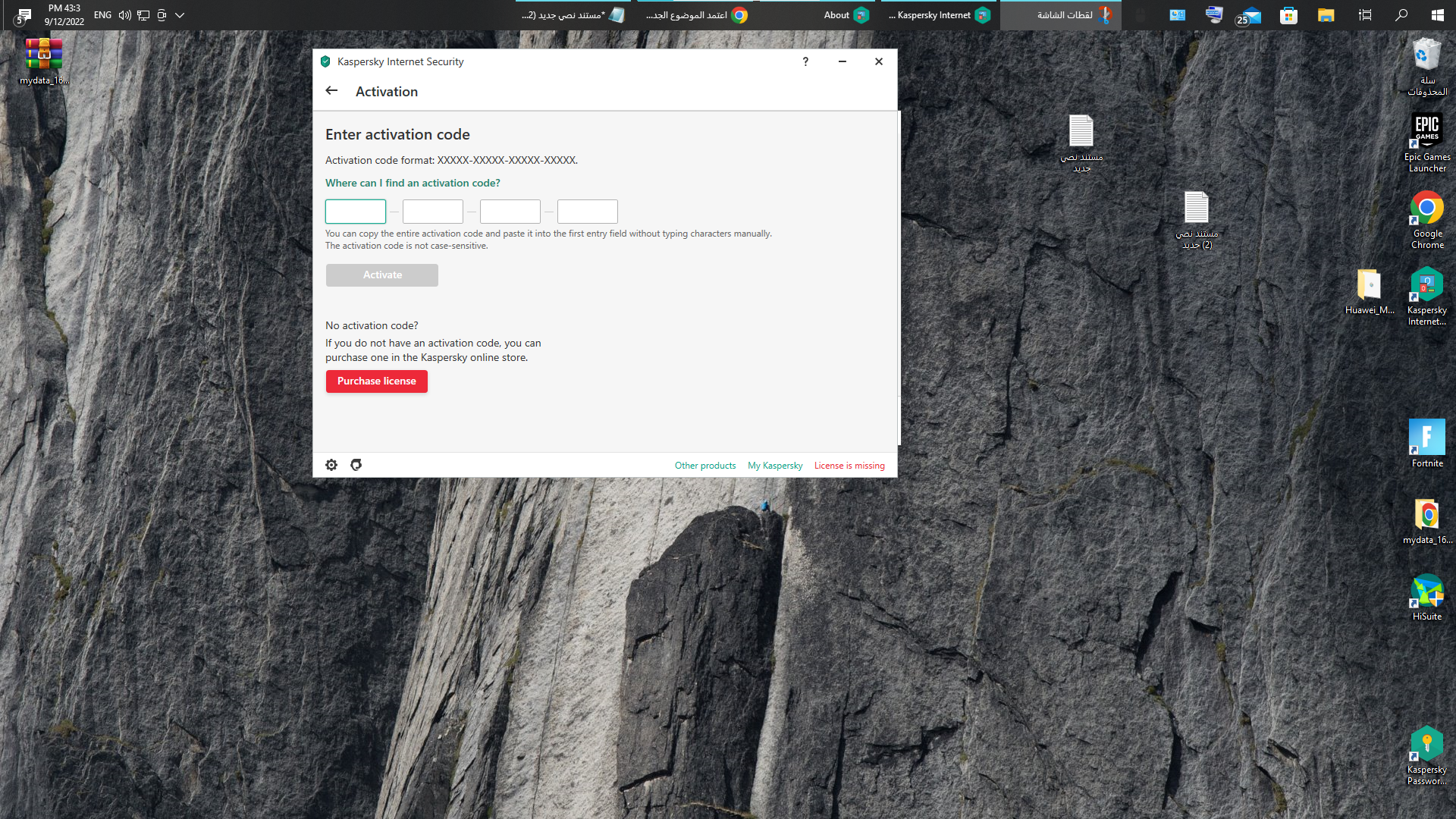Image resolution: width=1456 pixels, height=819 pixels.
Task: Click Purchase license button
Action: pos(377,381)
